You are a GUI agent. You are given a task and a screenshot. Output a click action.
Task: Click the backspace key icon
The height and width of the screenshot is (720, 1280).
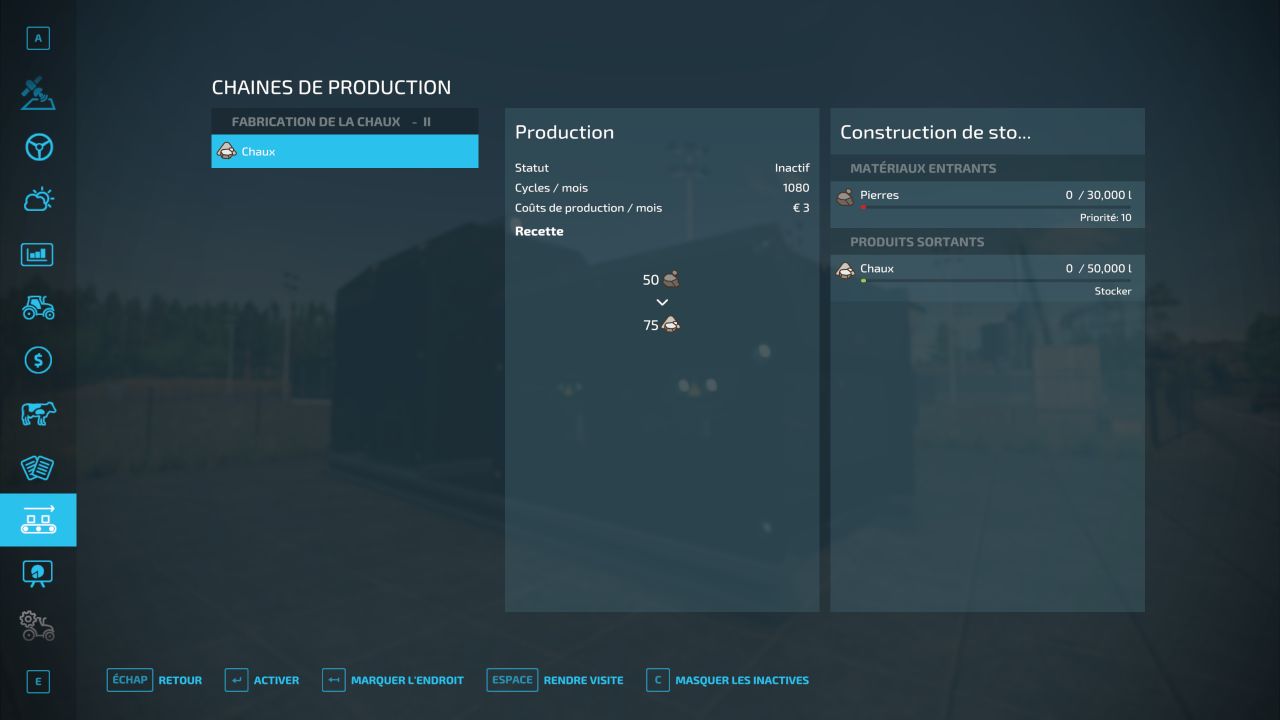[334, 680]
